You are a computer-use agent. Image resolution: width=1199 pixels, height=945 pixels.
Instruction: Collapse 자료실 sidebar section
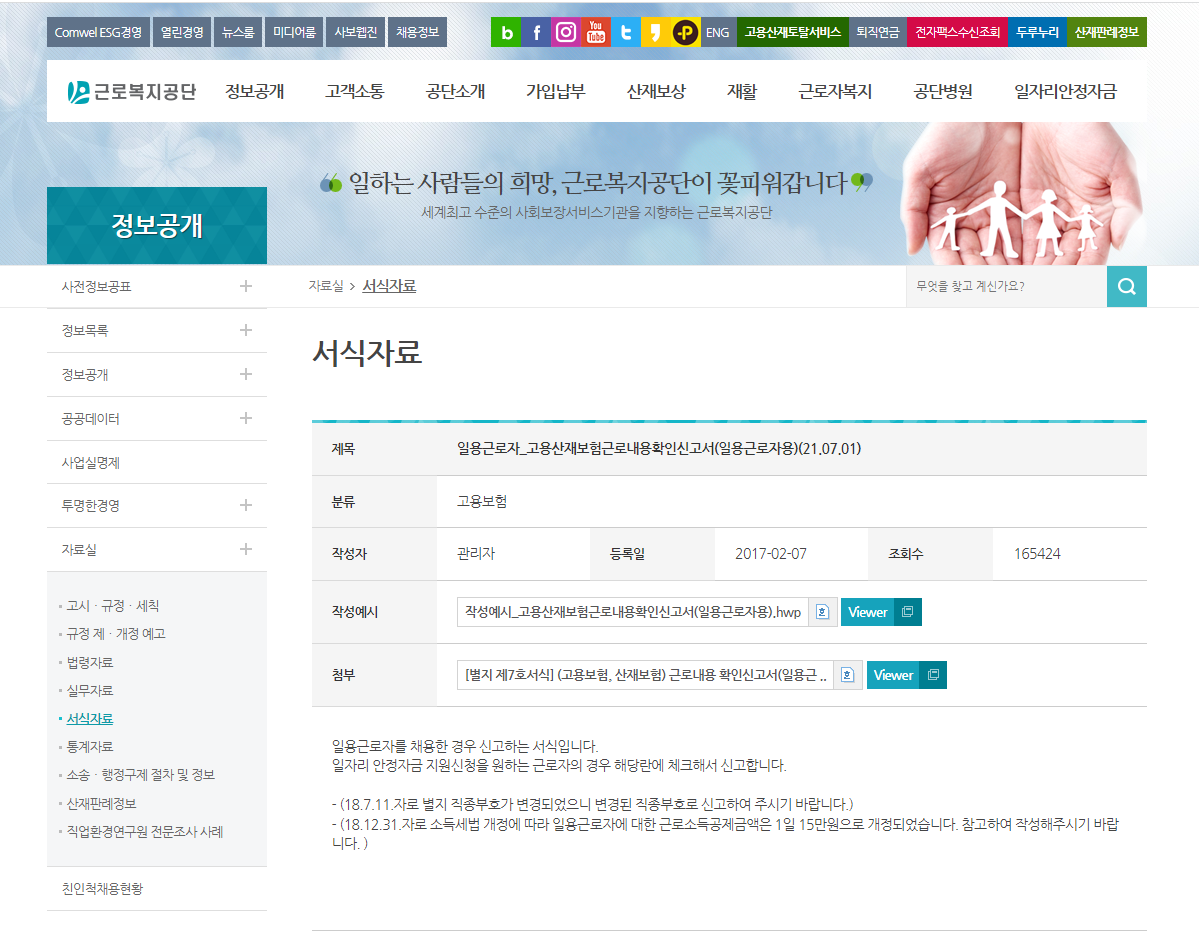[x=245, y=549]
